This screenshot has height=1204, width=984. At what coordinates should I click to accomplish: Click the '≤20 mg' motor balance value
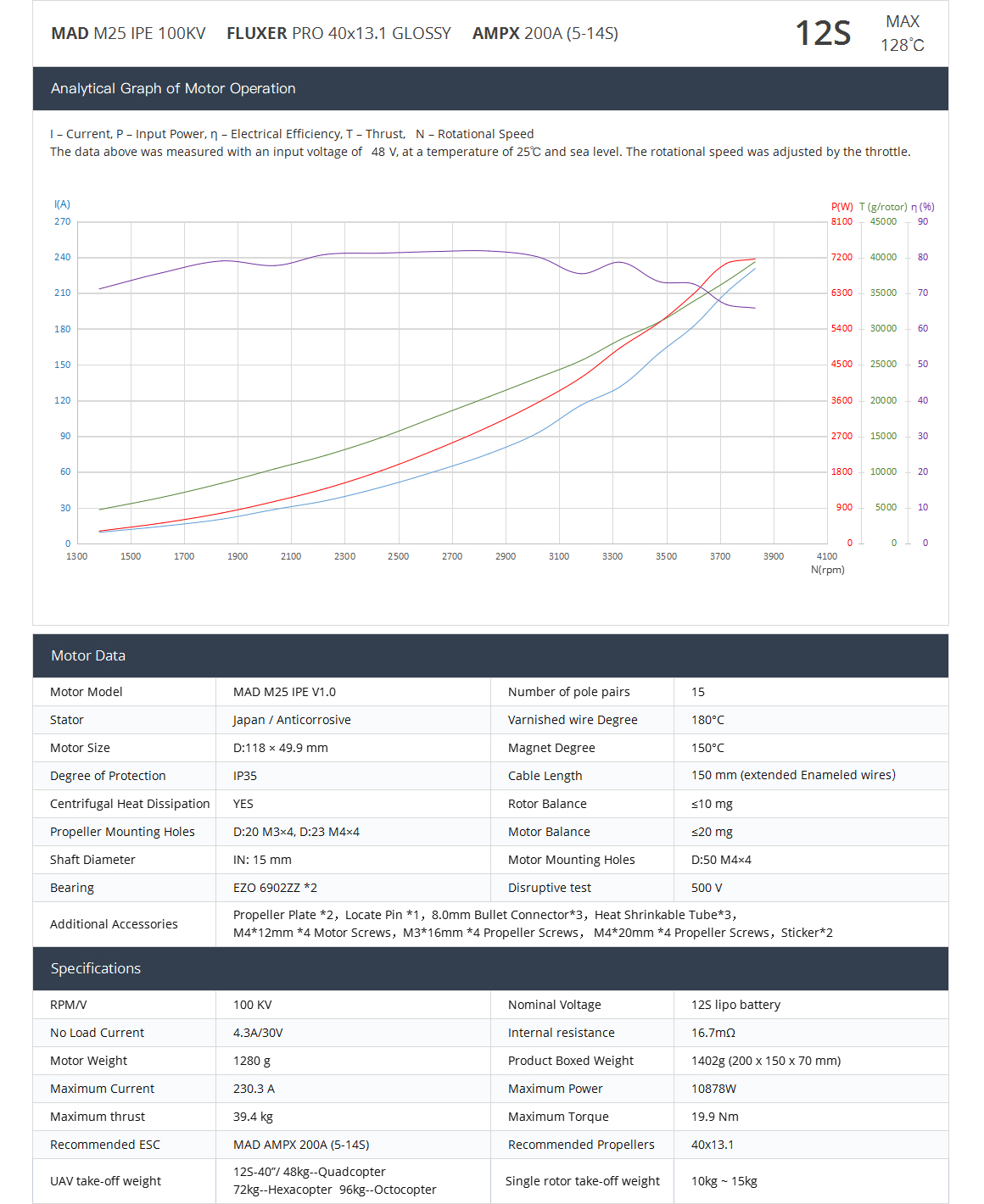712,832
